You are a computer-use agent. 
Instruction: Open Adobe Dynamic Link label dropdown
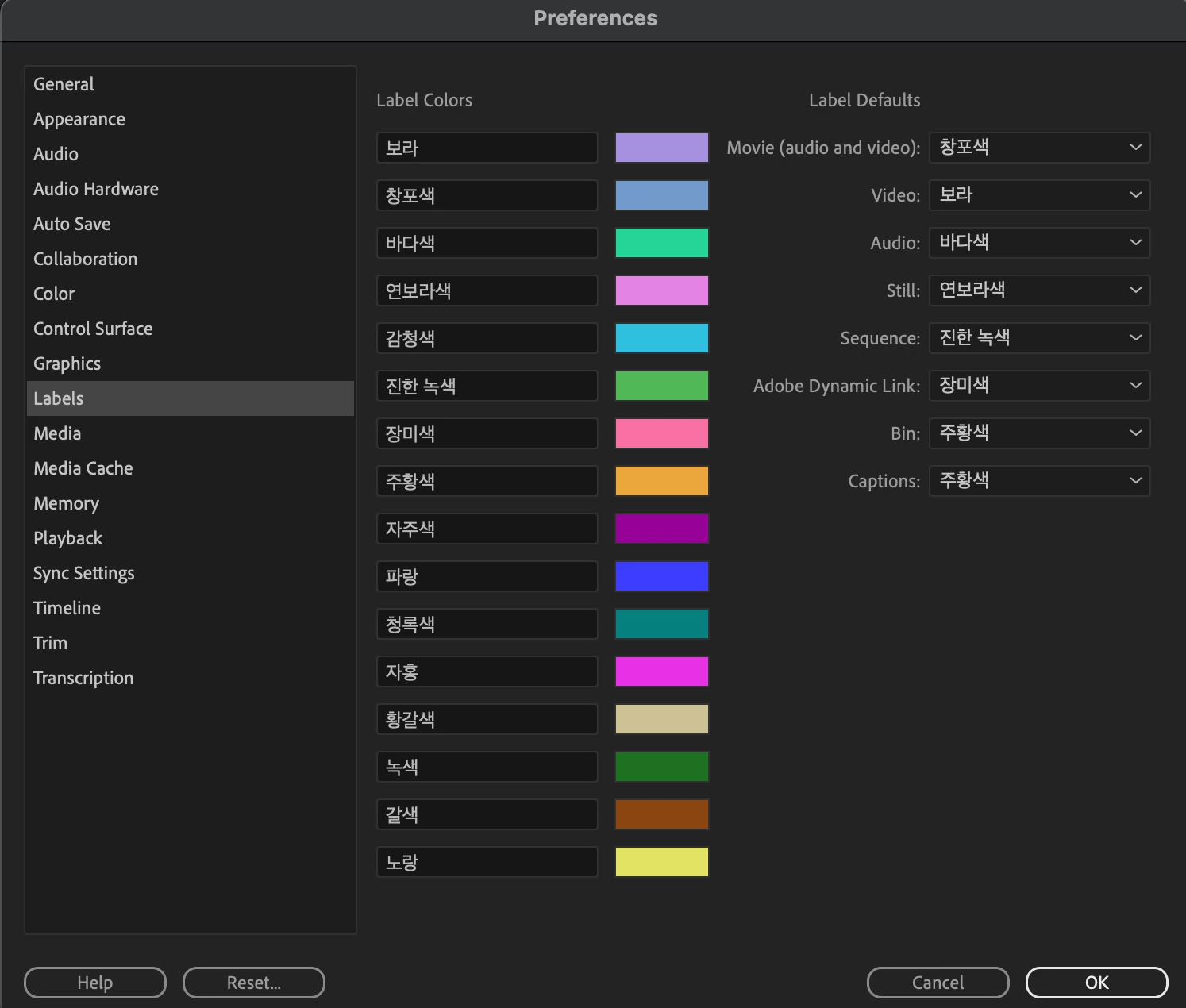(1039, 386)
